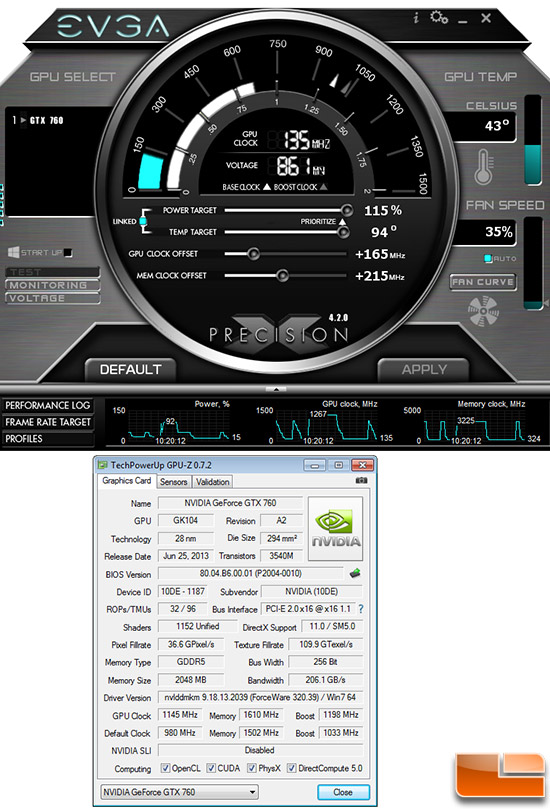550x809 pixels.
Task: Click the Memory Size 2048 MB field
Action: [x=191, y=680]
